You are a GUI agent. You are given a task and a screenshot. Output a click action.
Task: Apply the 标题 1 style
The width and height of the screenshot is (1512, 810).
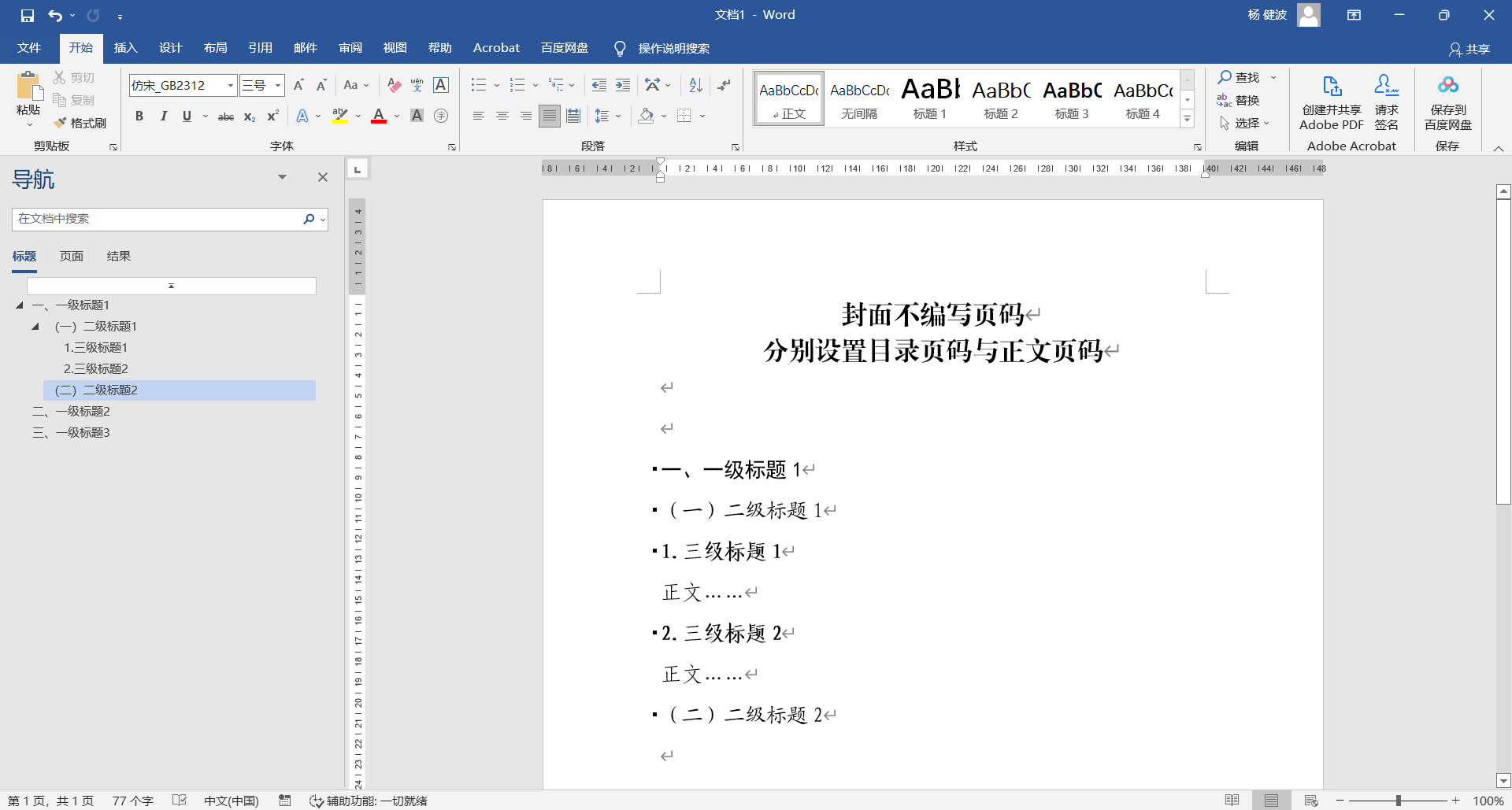tap(930, 98)
